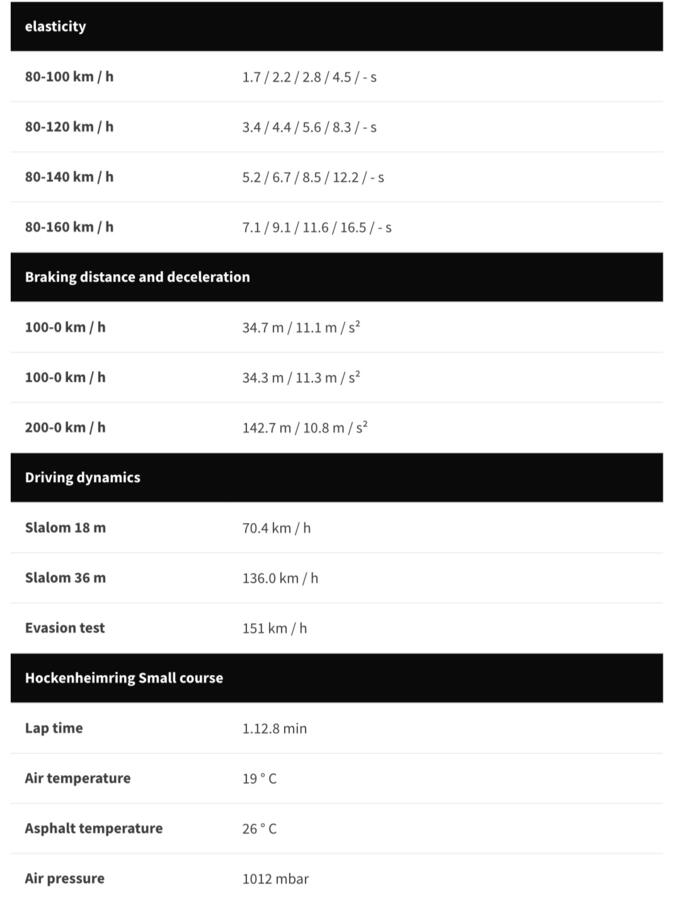Select the 80-100 km/h row label
The height and width of the screenshot is (900, 681).
[x=69, y=77]
